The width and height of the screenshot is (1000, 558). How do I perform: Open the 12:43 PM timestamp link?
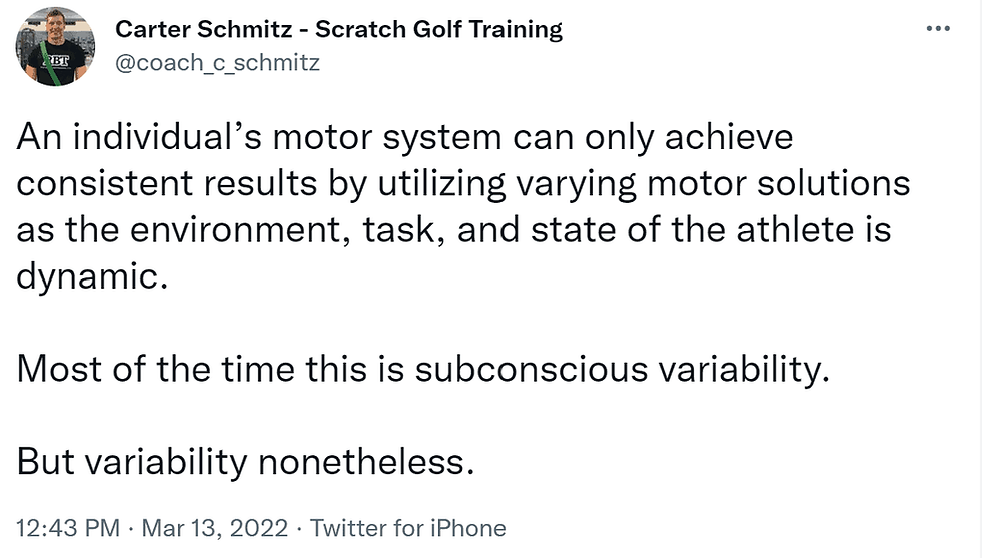pos(68,528)
